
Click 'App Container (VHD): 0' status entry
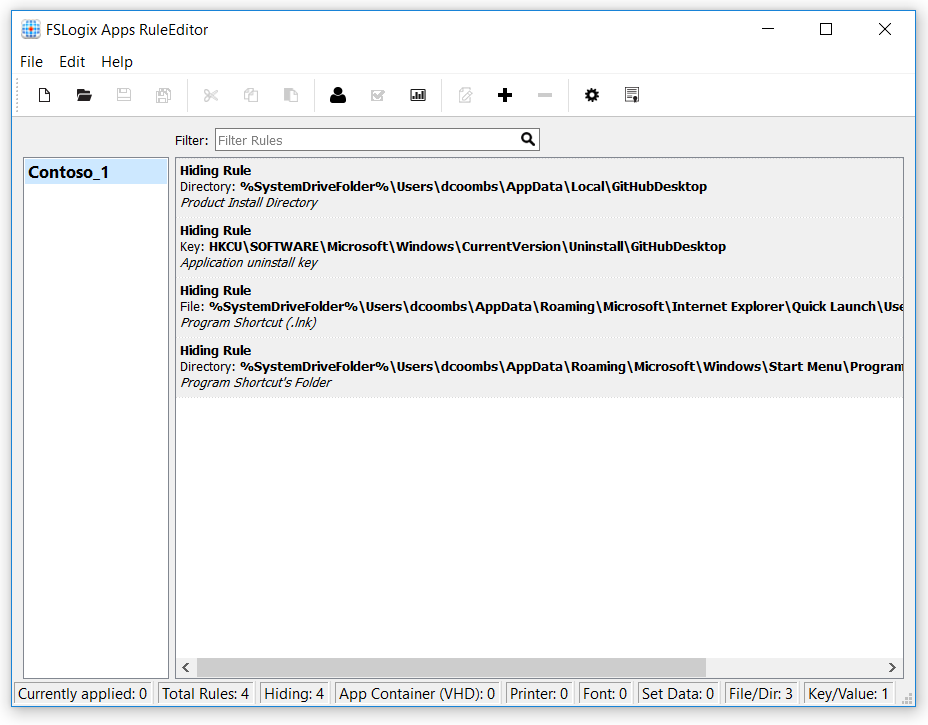coord(417,694)
